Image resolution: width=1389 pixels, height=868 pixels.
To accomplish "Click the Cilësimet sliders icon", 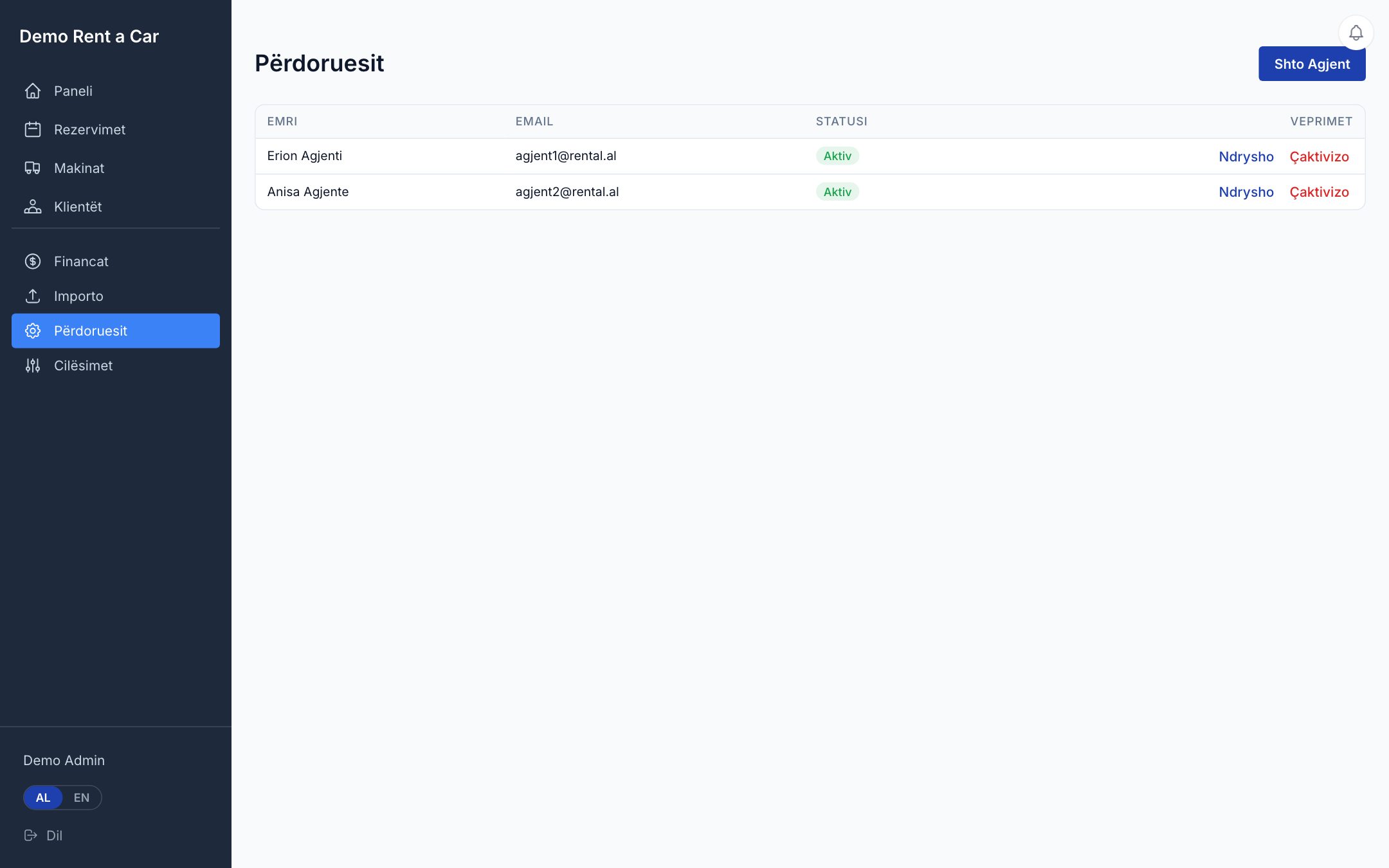I will (x=33, y=365).
